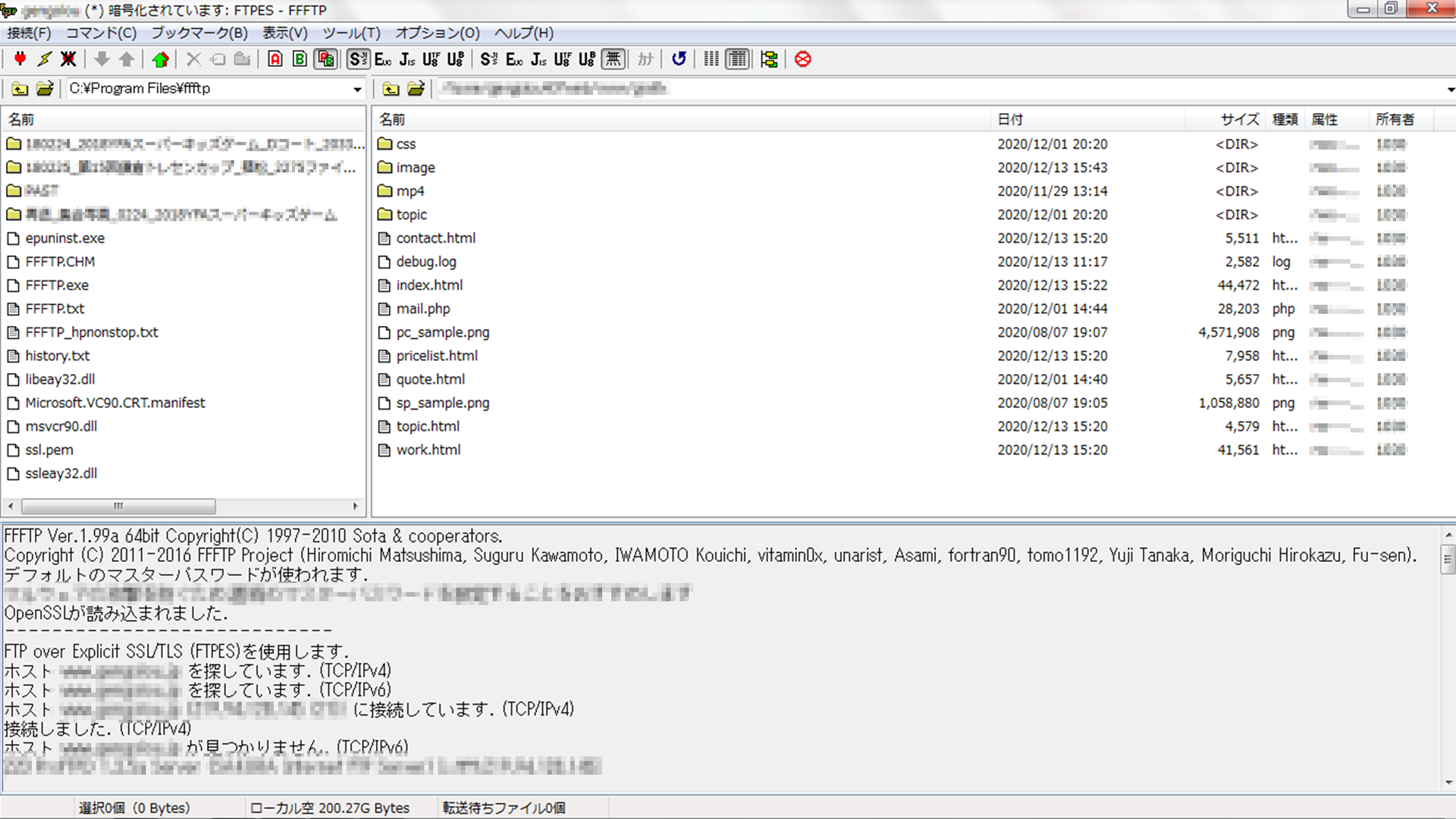Open the コマンド(C) menu
Viewport: 1456px width, 819px height.
[101, 33]
